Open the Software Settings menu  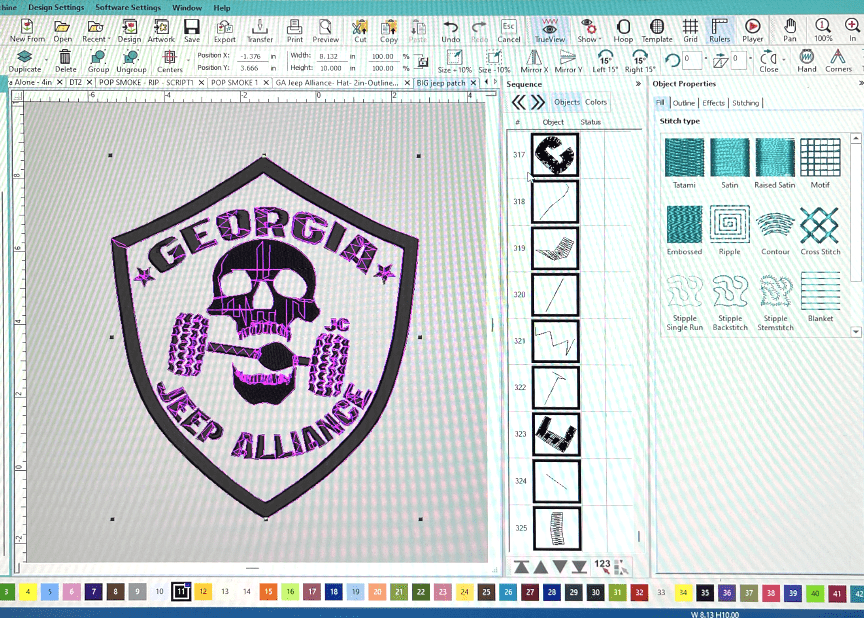[x=128, y=8]
